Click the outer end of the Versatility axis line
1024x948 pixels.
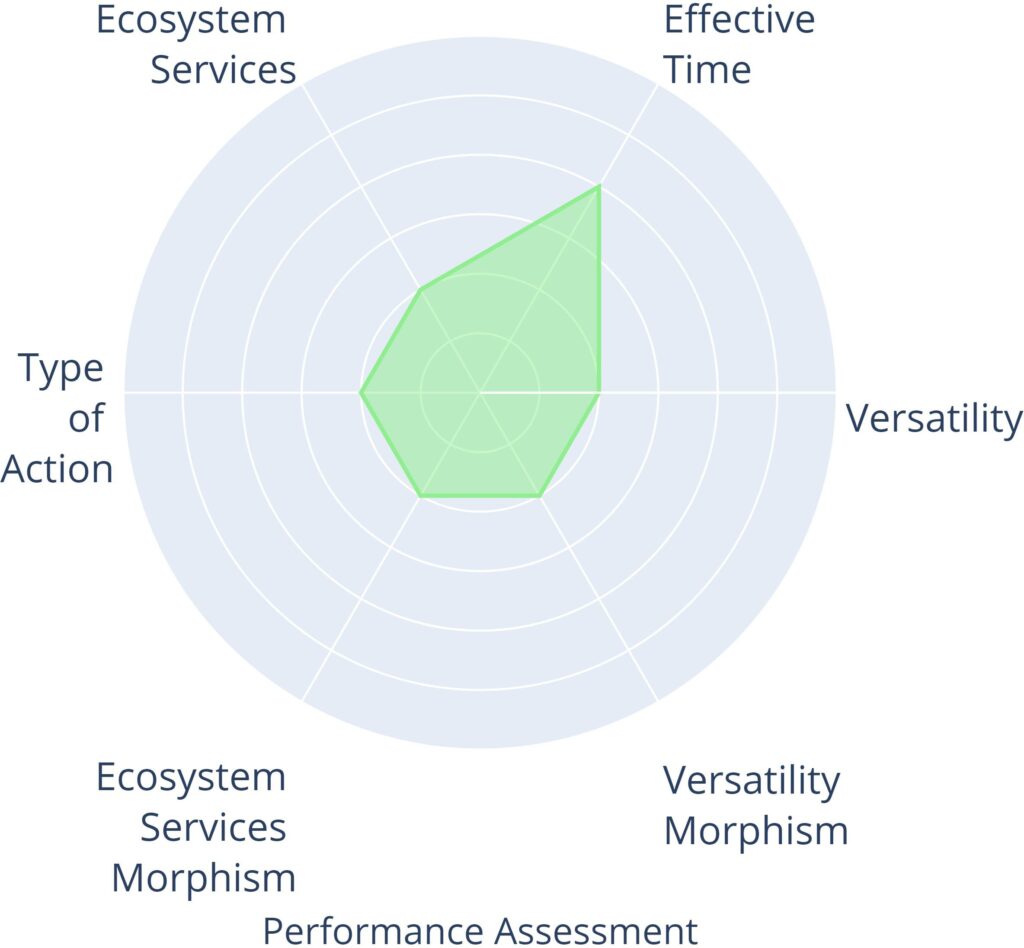834,392
